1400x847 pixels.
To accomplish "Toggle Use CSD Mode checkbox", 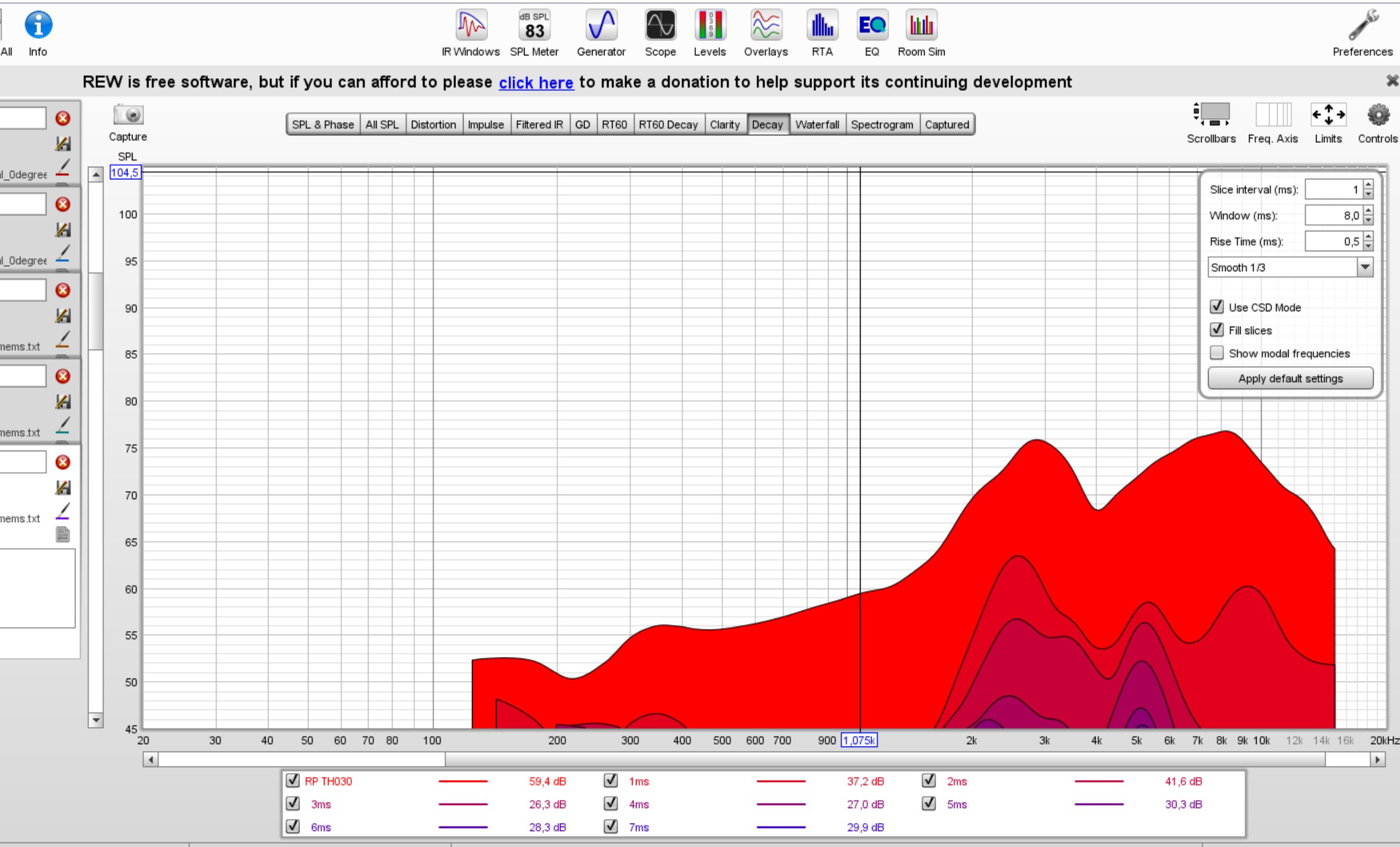I will (x=1217, y=307).
